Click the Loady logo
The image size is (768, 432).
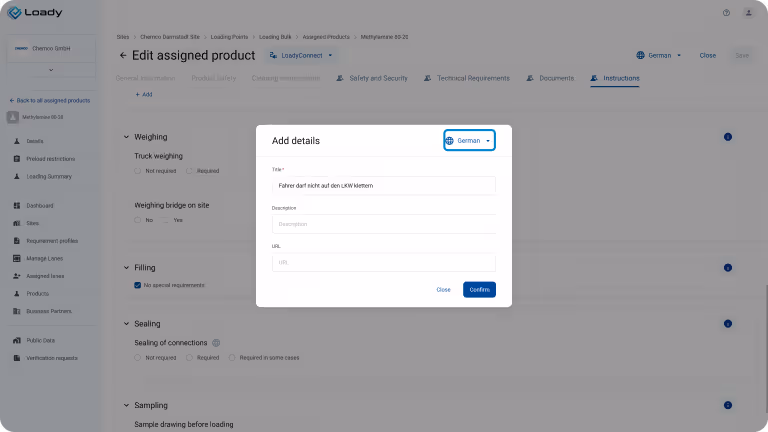tap(35, 12)
